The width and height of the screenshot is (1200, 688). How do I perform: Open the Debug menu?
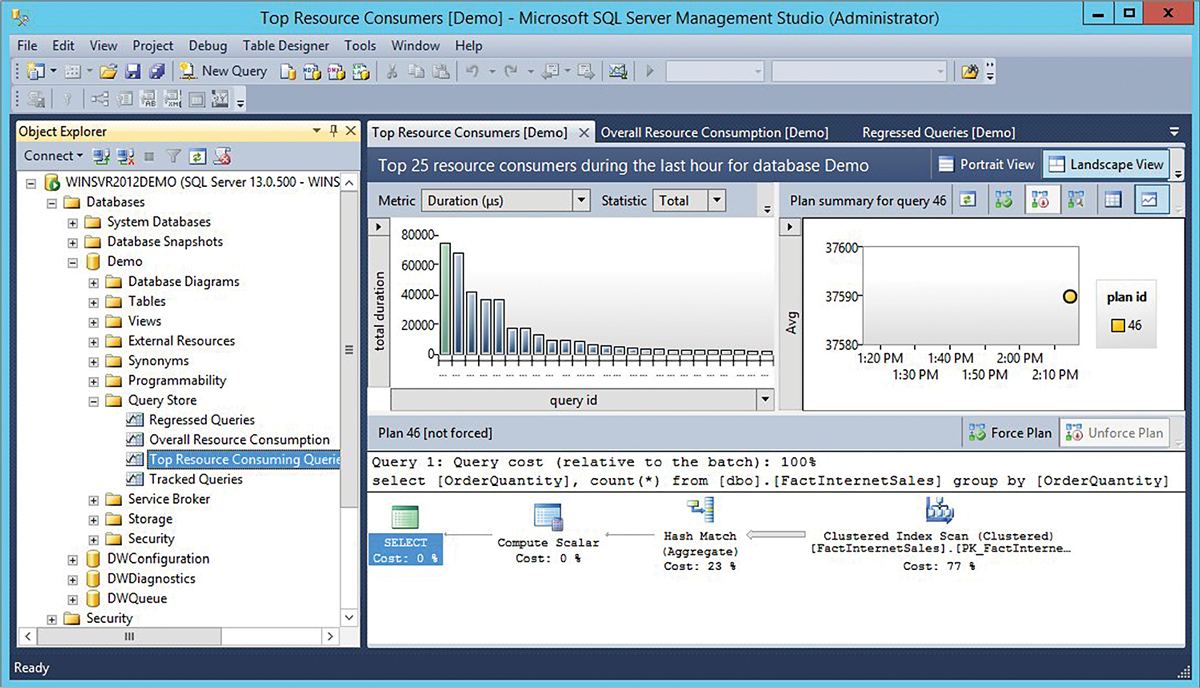coord(207,45)
